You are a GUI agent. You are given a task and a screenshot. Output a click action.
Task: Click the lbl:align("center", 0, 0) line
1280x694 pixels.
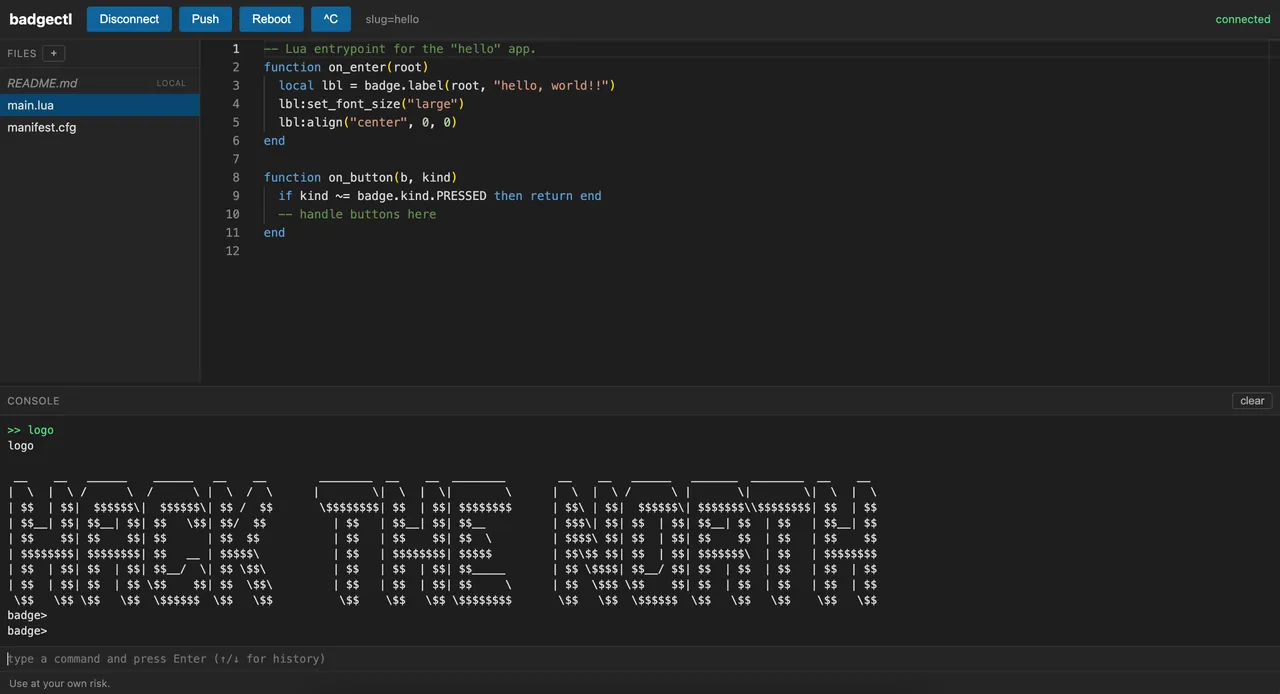368,122
